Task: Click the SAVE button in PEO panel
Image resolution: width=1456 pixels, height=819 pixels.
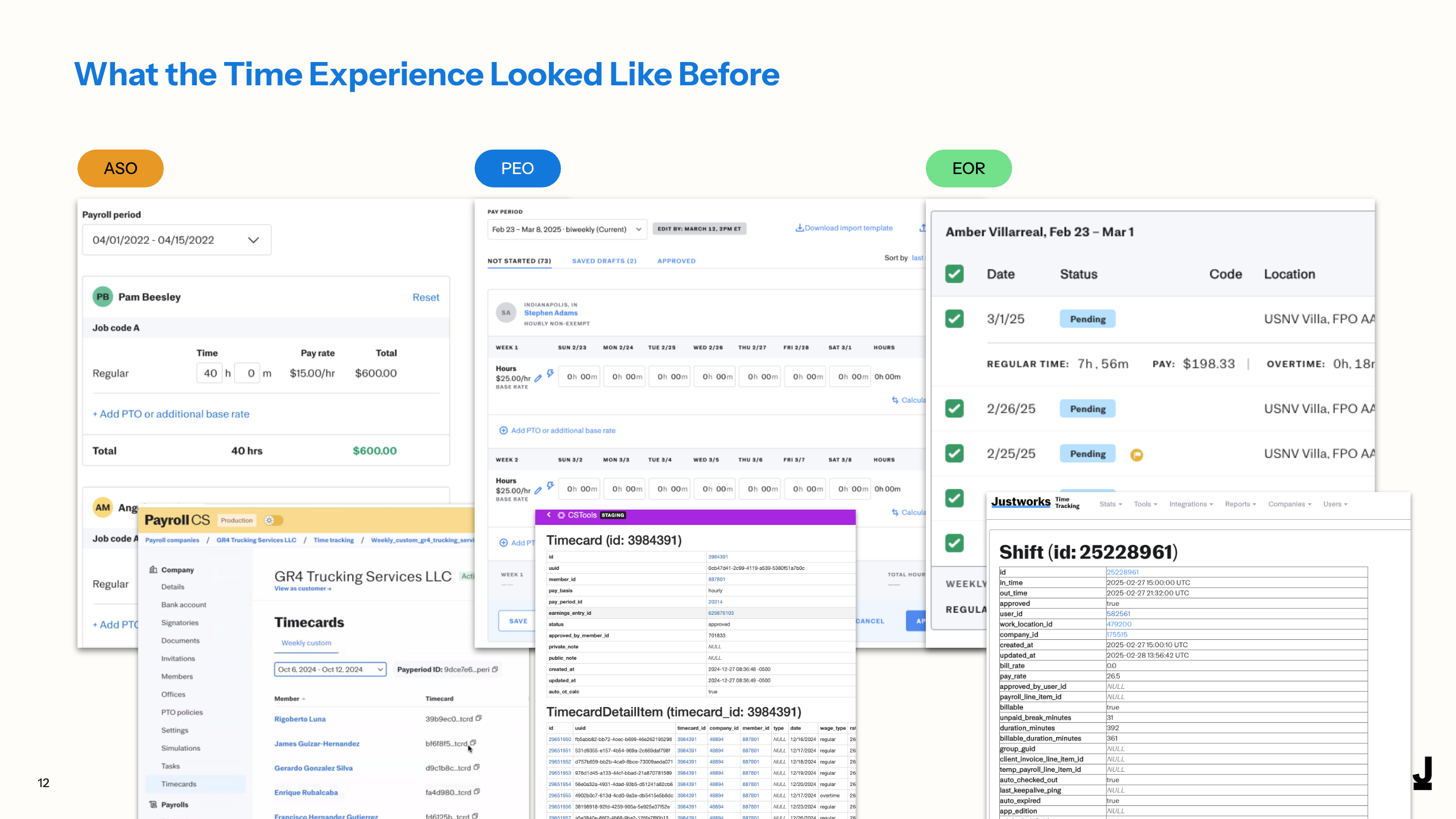Action: tap(518, 621)
